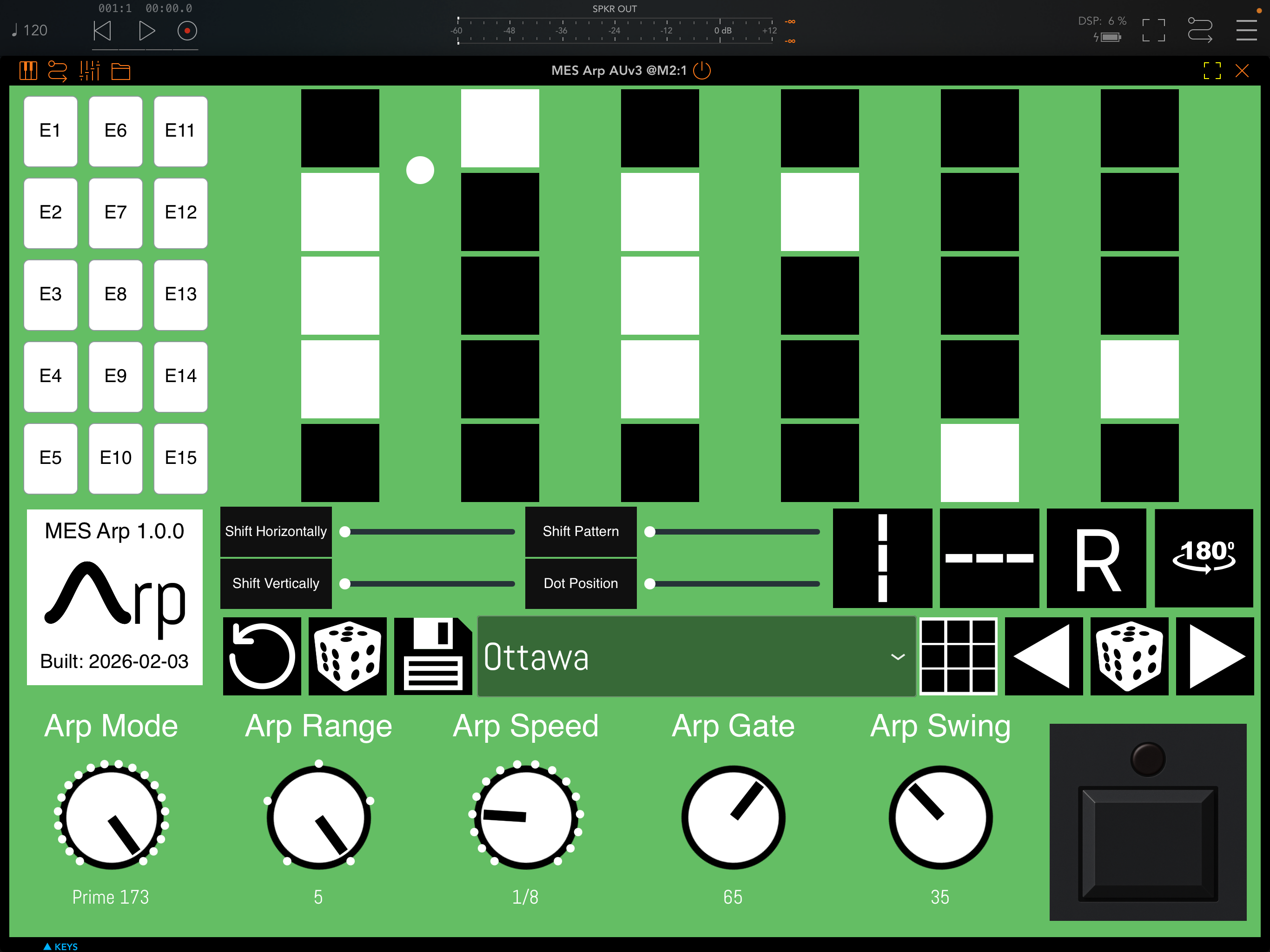Screen dimensions: 1270x952
Task: Toggle top cell of first grid column
Action: pyautogui.click(x=340, y=128)
